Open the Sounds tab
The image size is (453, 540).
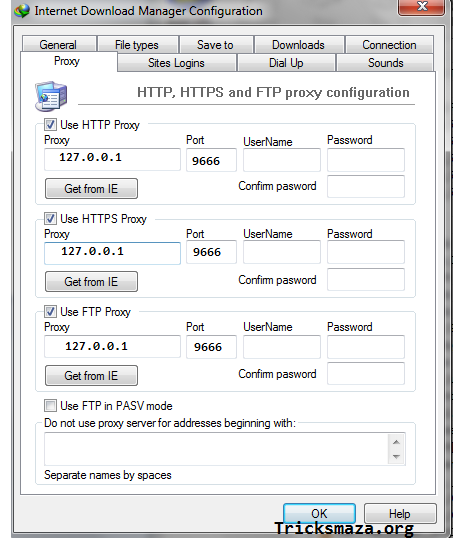[385, 63]
